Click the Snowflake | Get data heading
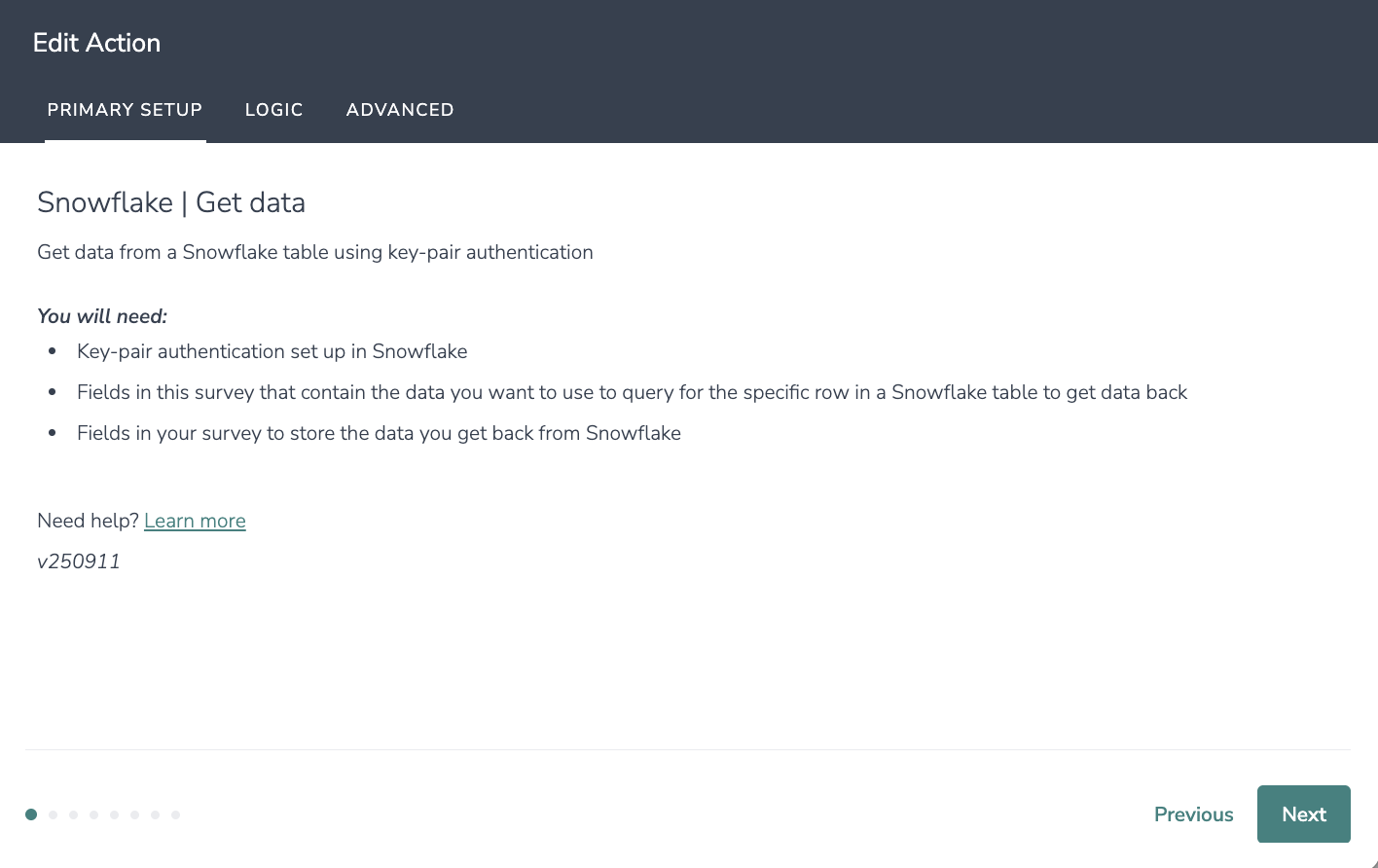The width and height of the screenshot is (1378, 868). click(171, 202)
